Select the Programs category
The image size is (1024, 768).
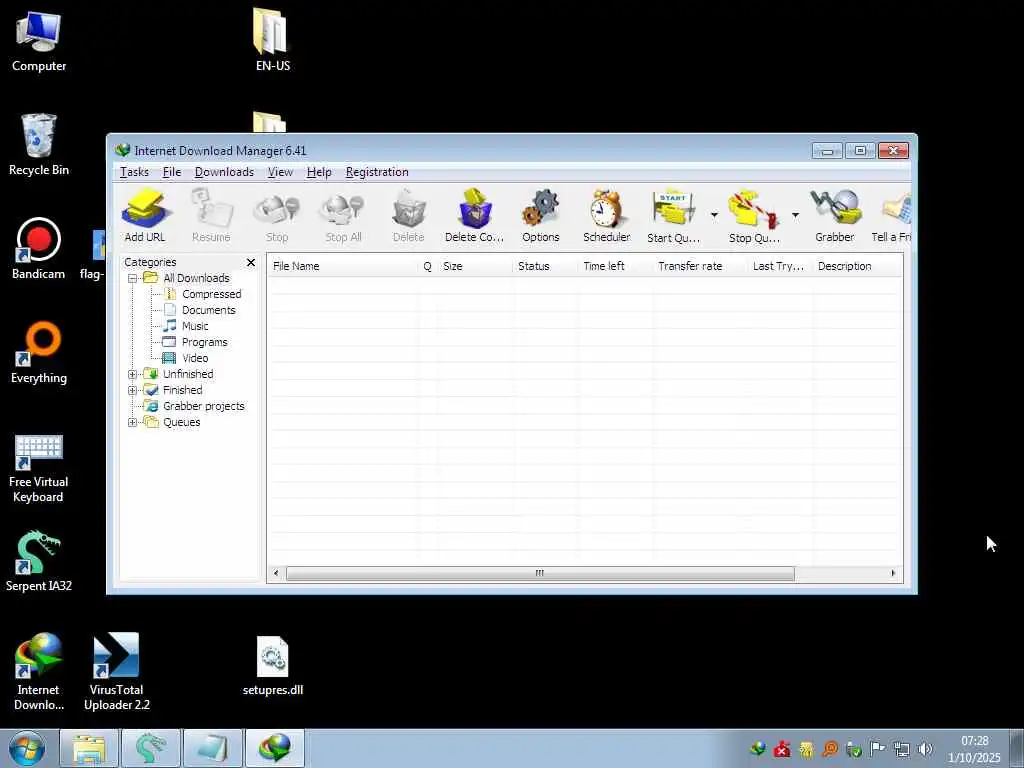(204, 342)
